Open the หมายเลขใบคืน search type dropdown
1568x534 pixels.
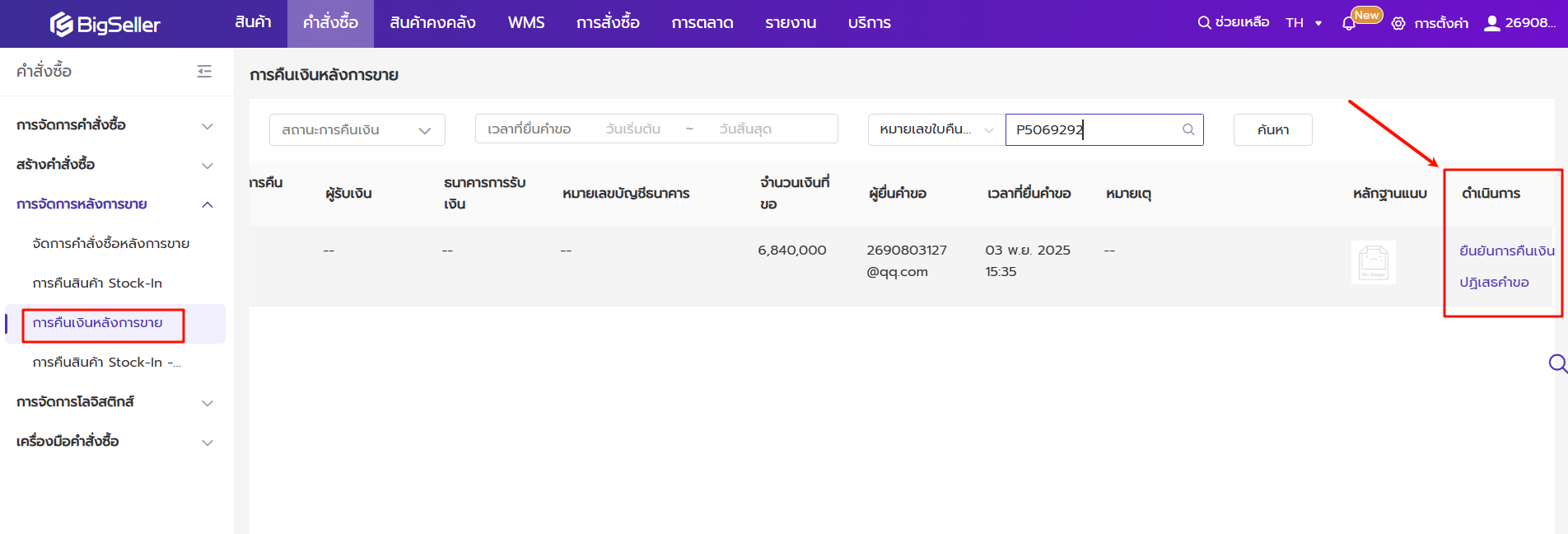[x=936, y=130]
